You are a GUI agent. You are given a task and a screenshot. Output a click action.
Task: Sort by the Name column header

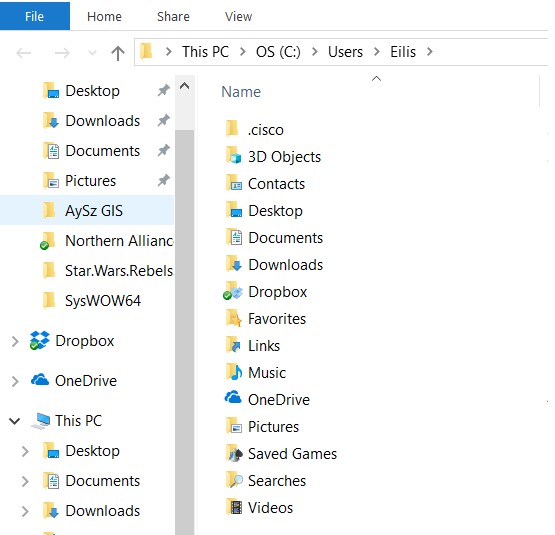tap(241, 92)
